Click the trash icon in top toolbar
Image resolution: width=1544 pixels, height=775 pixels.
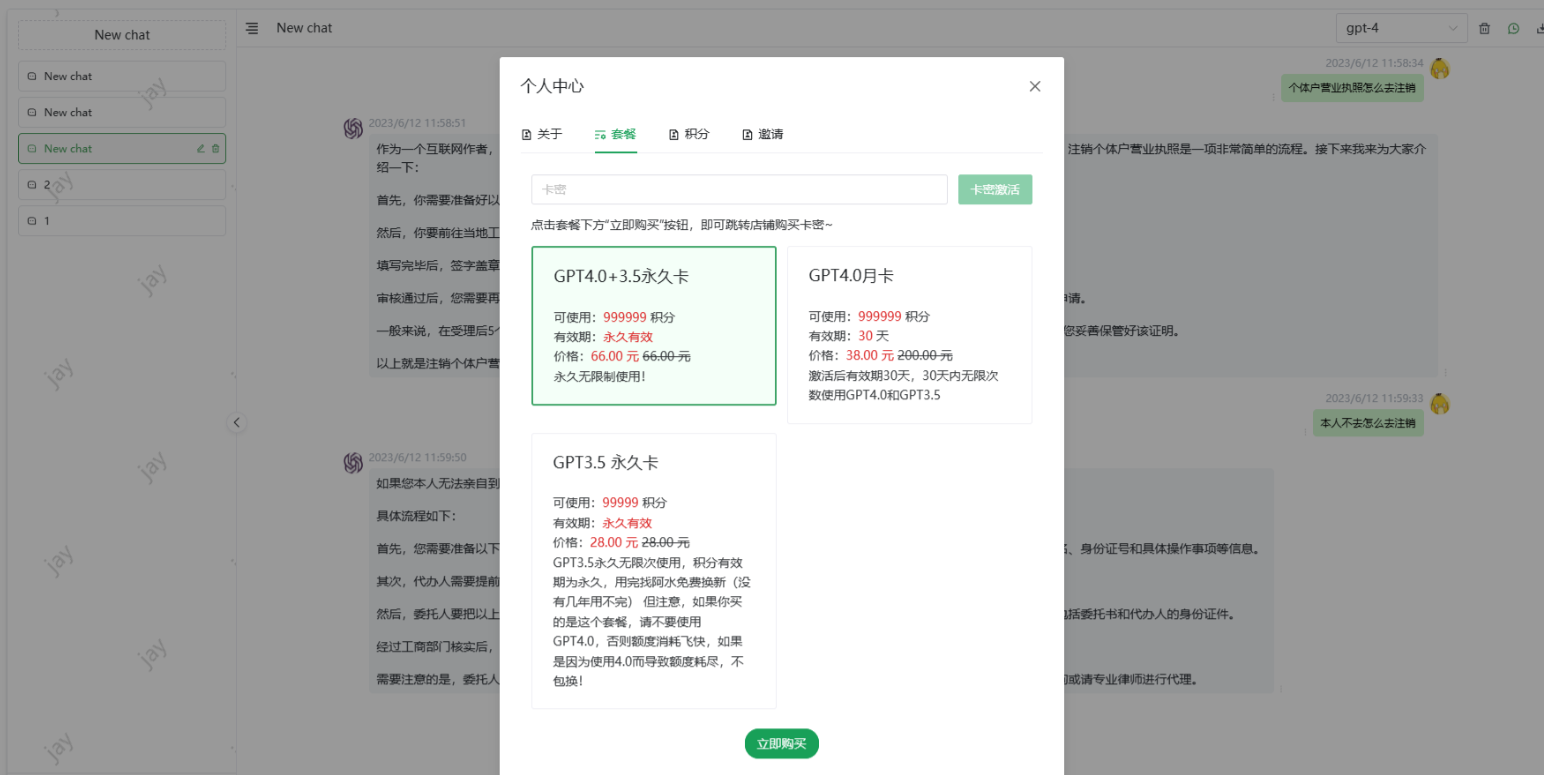[x=1484, y=29]
